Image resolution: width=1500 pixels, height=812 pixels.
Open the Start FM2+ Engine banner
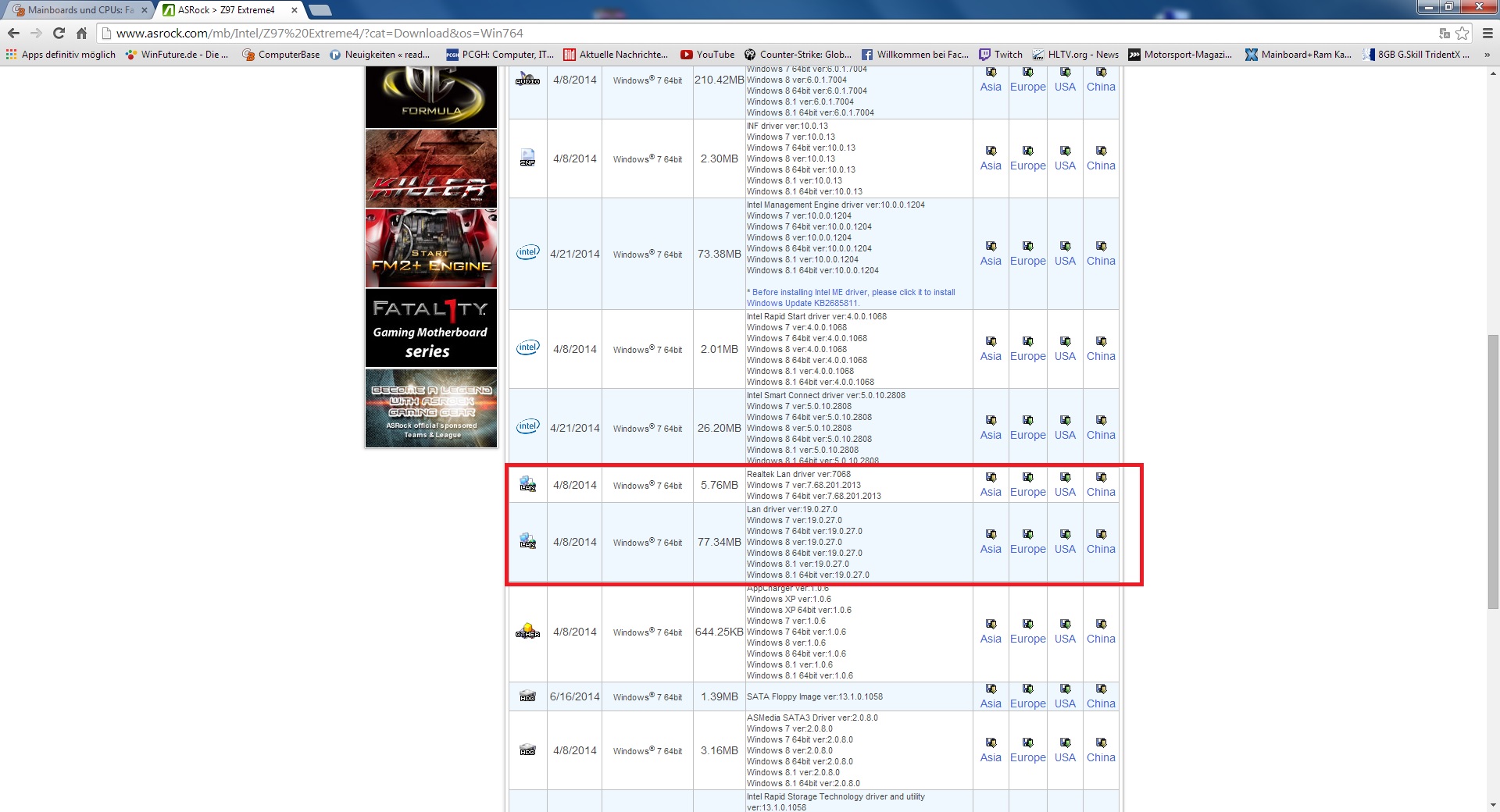[431, 248]
